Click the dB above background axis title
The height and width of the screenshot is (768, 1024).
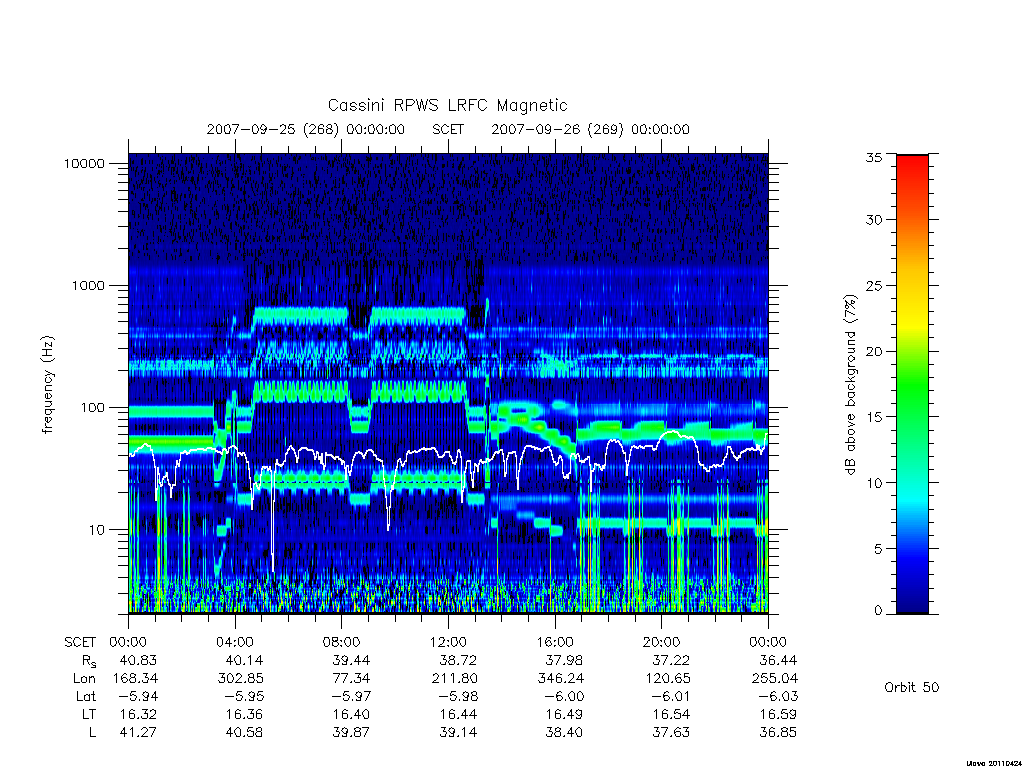(850, 385)
